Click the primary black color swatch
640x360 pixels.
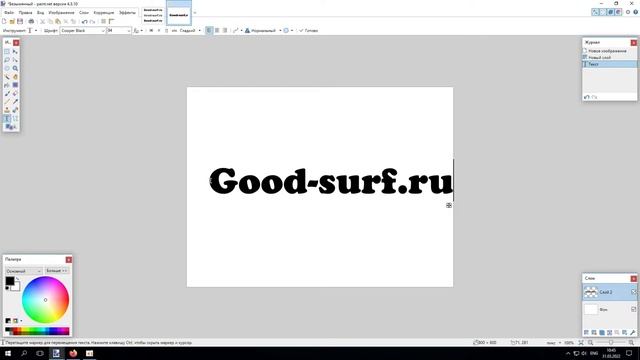tap(10, 281)
